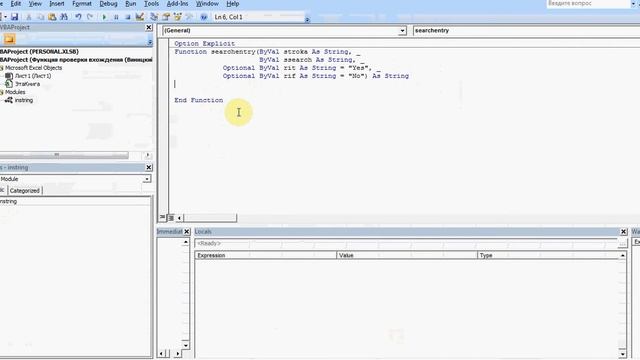Open the Window menu
The height and width of the screenshot is (360, 640).
207,4
